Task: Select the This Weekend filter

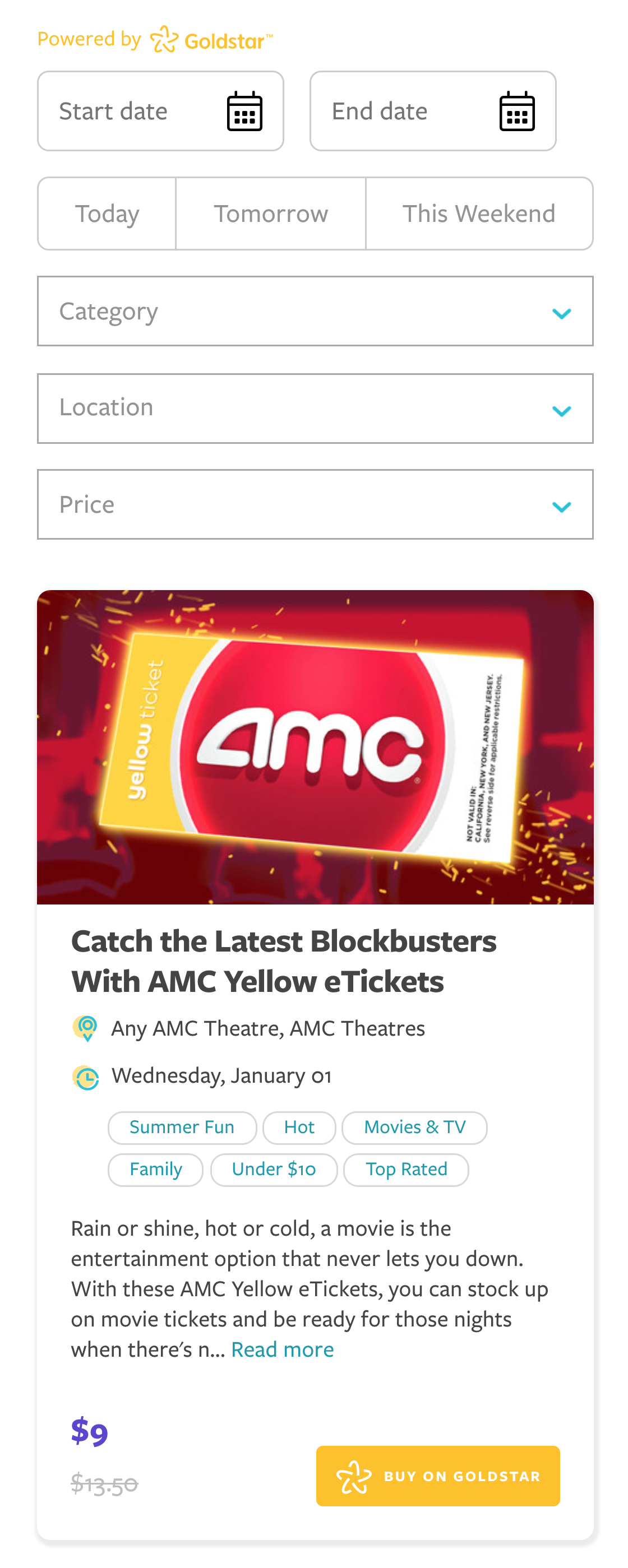Action: click(479, 214)
